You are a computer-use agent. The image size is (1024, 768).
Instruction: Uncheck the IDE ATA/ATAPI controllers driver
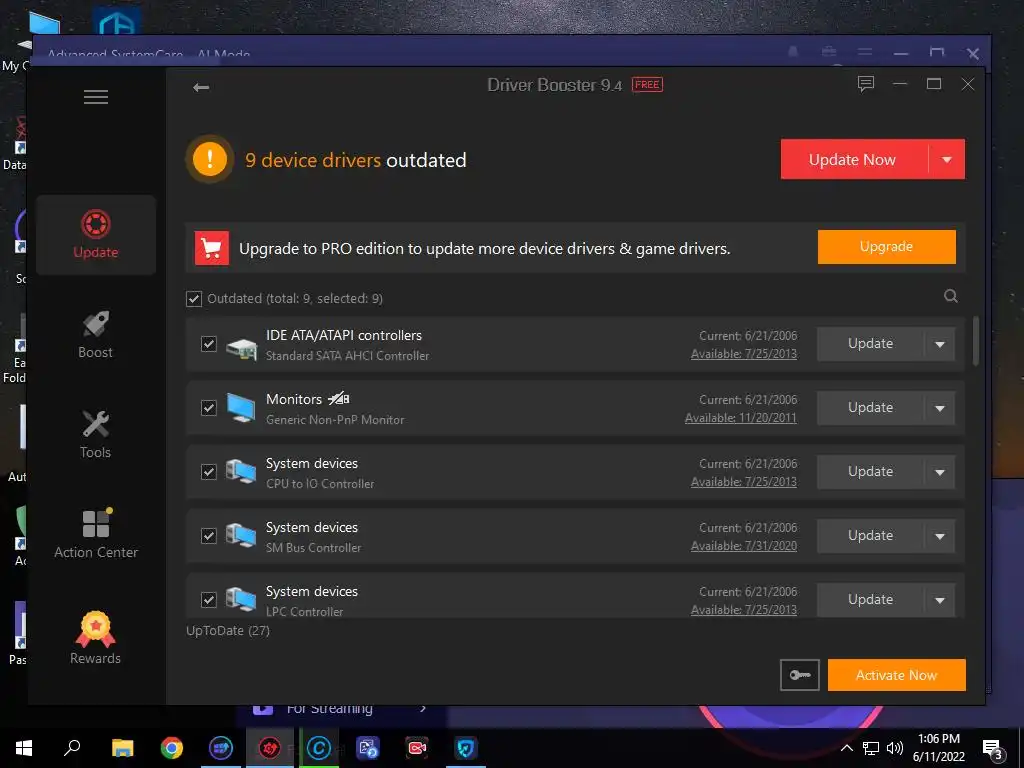[x=208, y=344]
